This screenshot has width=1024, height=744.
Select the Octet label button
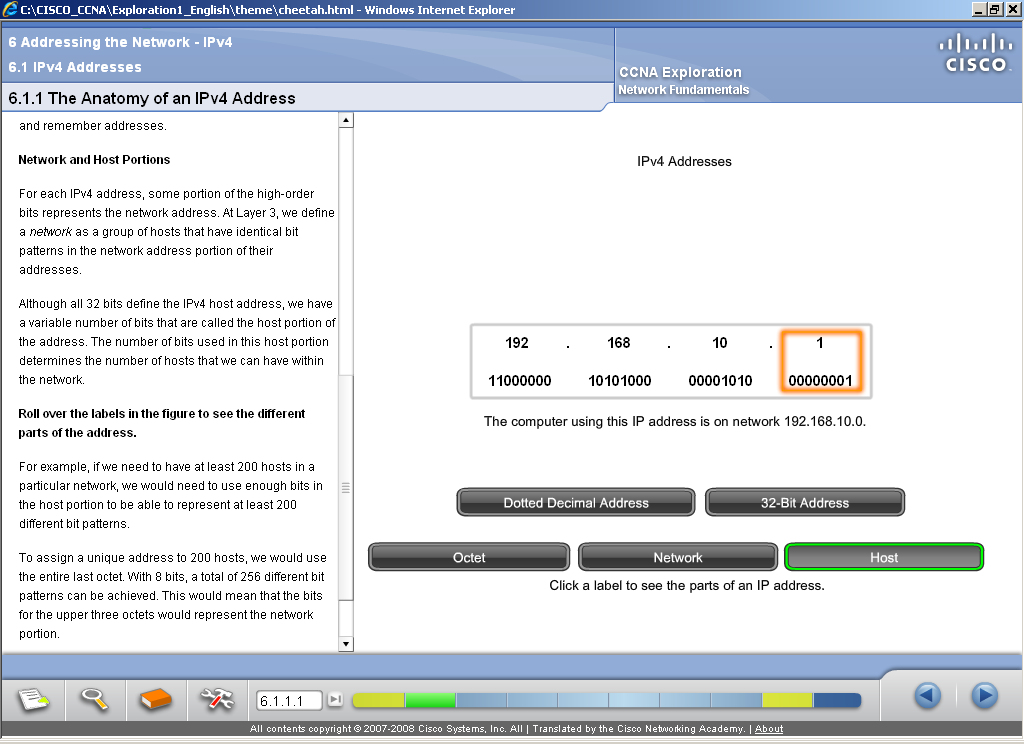pyautogui.click(x=469, y=557)
